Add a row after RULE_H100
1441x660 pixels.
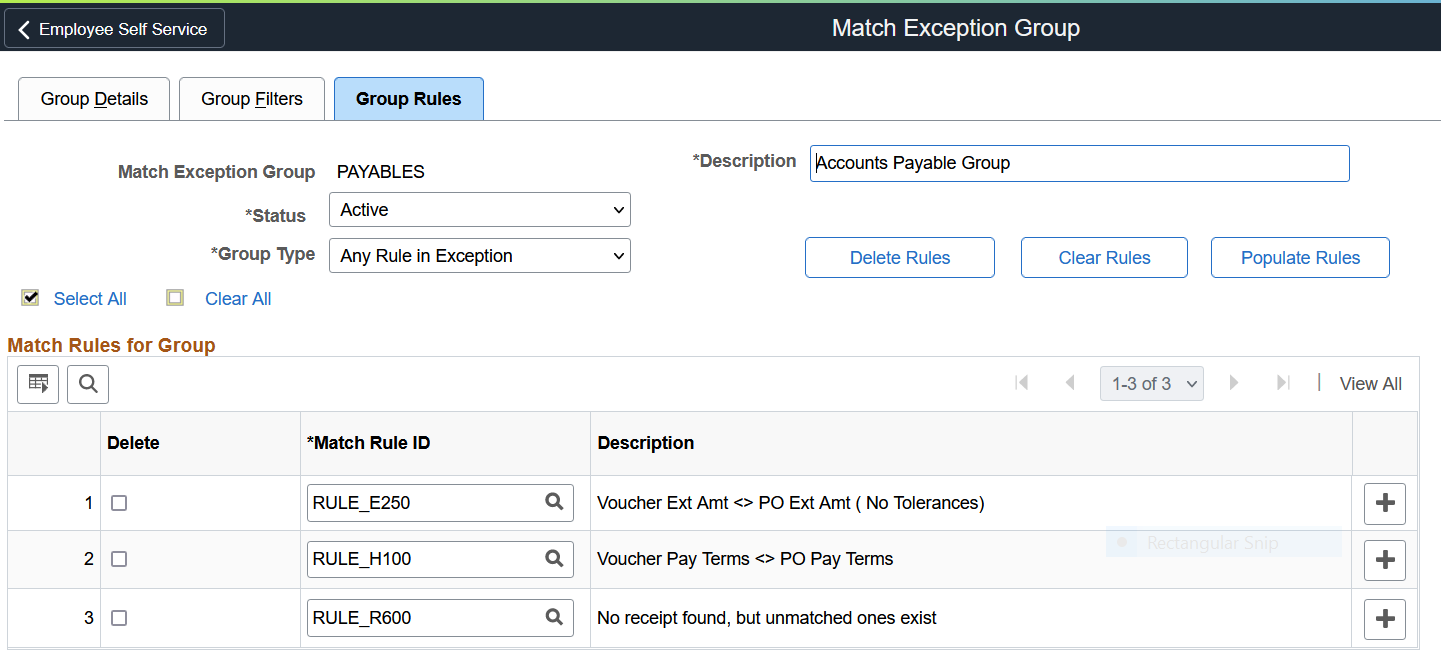pos(1385,561)
